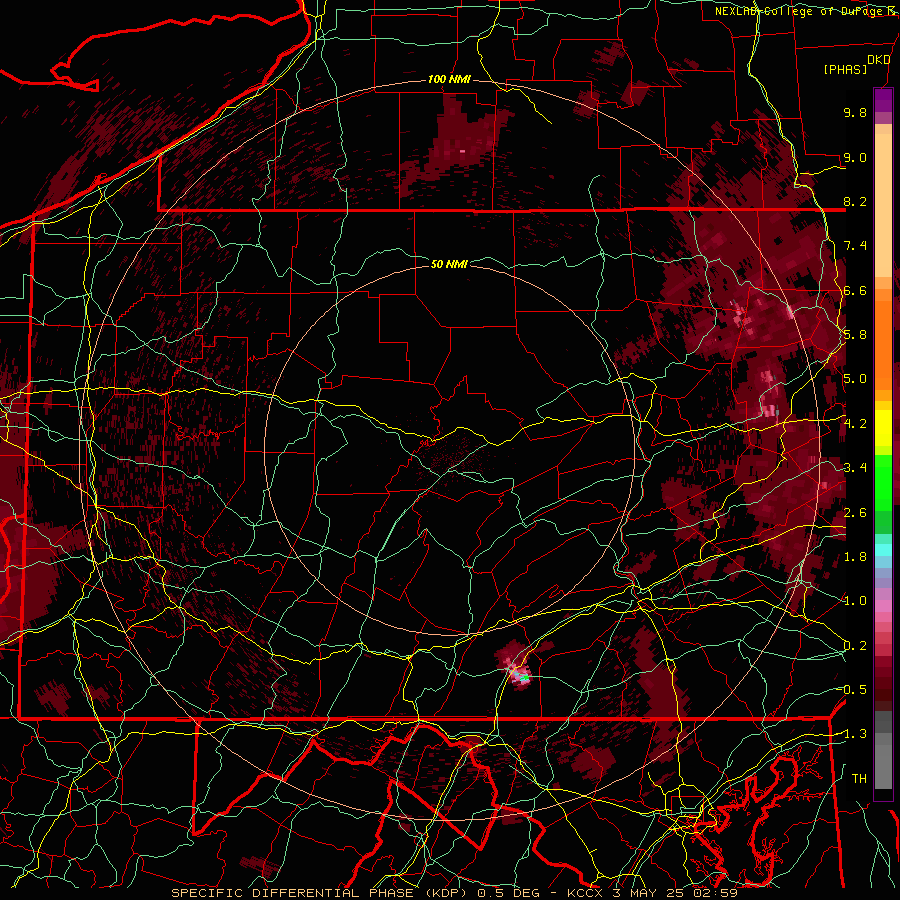Click the 02:59 timestamp in the caption
This screenshot has height=900, width=900.
pos(714,893)
